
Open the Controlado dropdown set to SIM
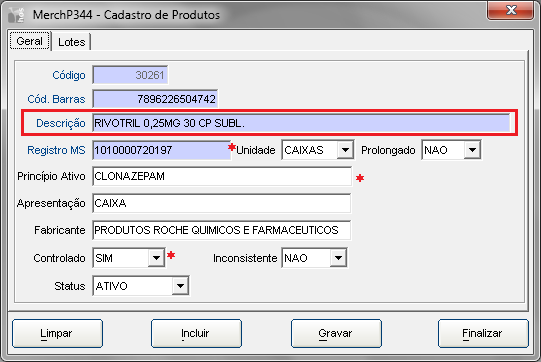(x=156, y=258)
